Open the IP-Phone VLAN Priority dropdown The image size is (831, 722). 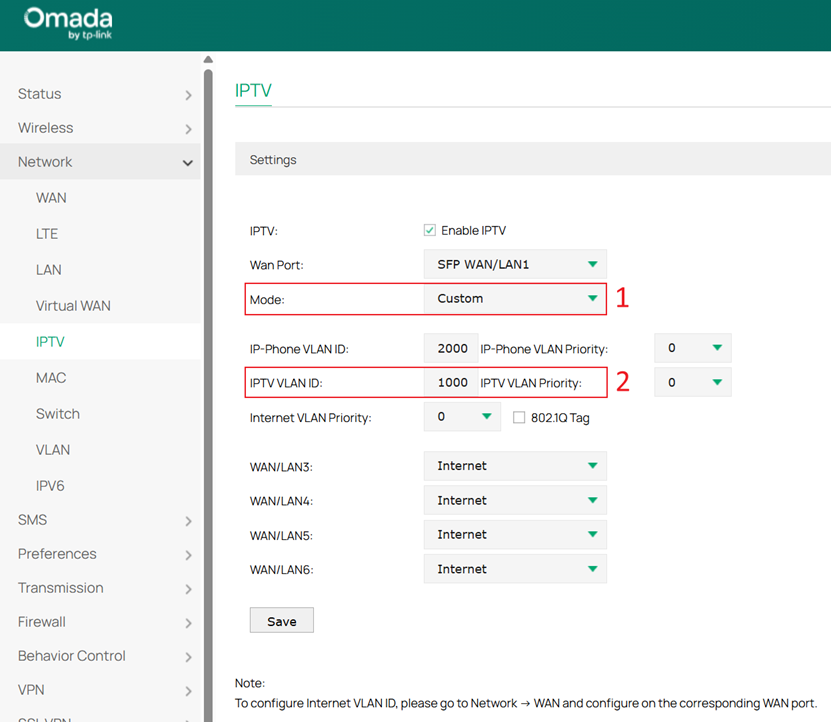point(692,346)
